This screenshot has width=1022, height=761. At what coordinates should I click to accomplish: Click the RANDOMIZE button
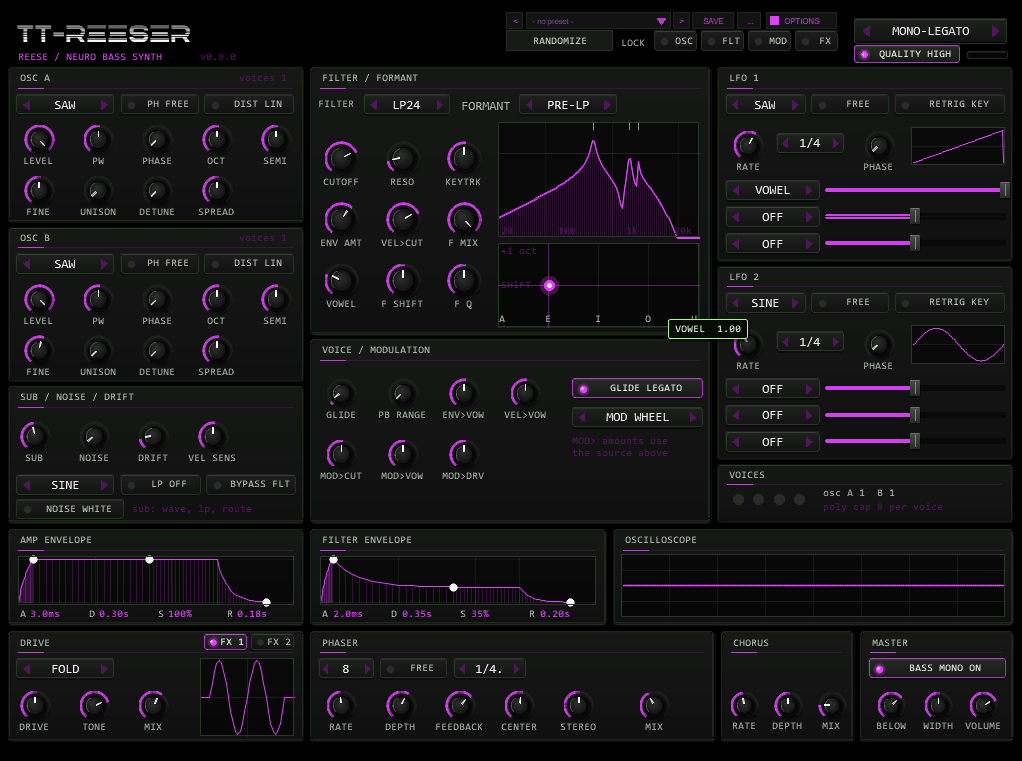point(559,40)
